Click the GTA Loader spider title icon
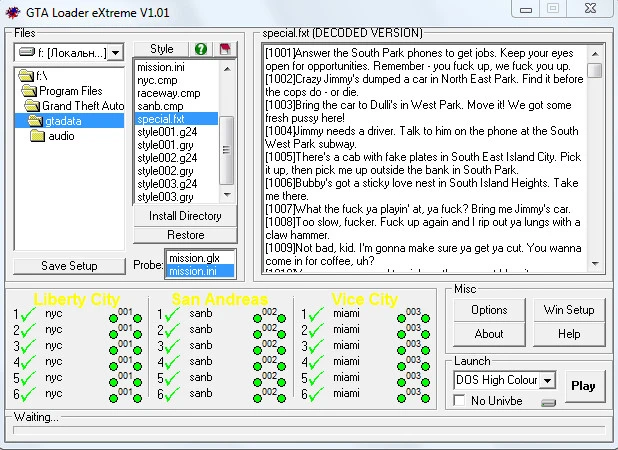 (x=12, y=12)
